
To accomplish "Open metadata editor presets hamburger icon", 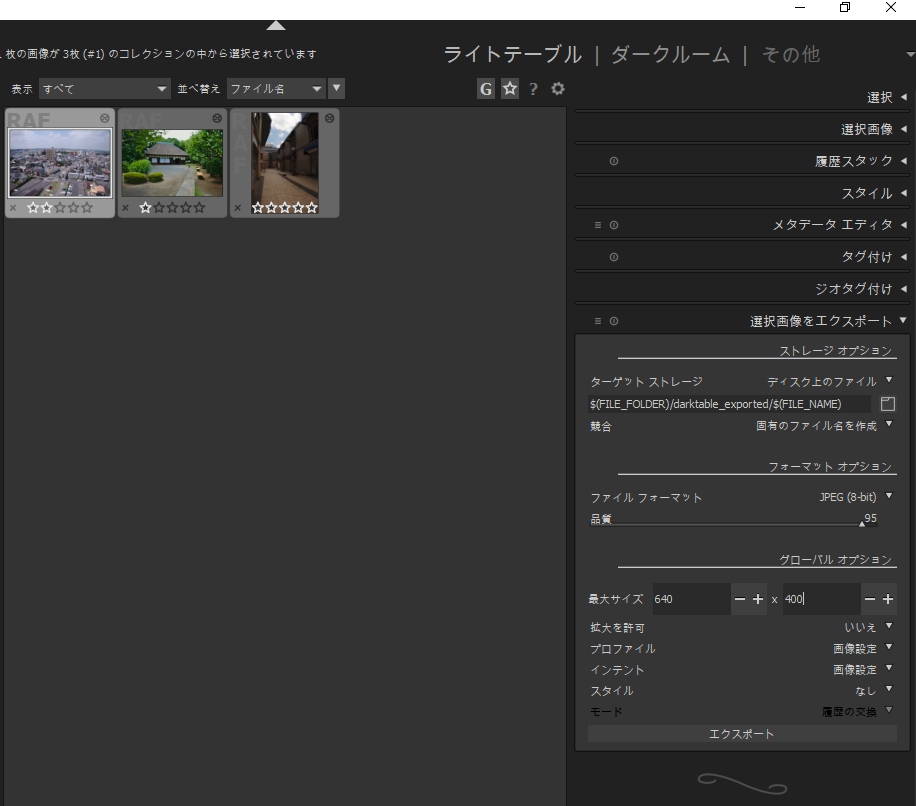I will coord(596,224).
